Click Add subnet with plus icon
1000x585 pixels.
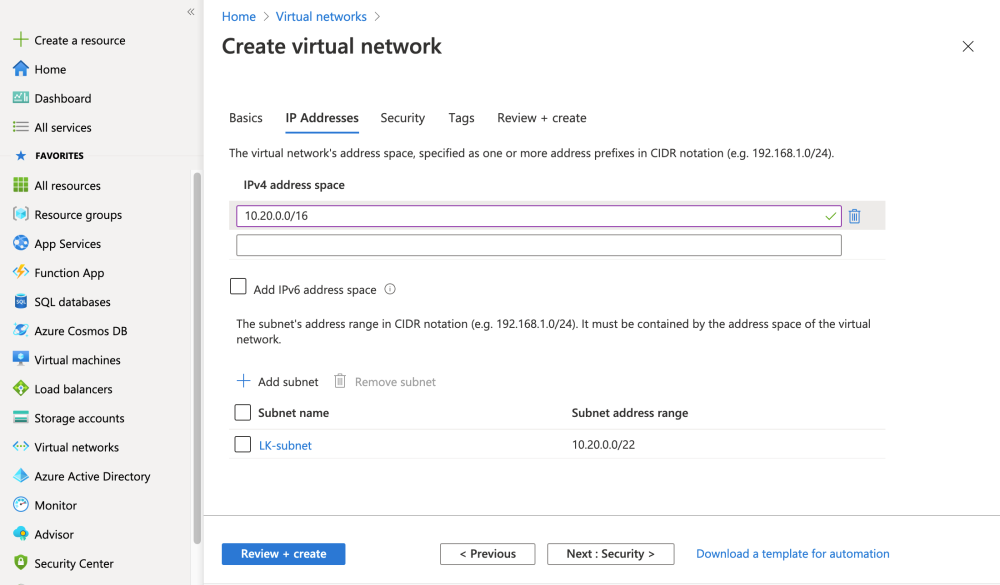click(278, 382)
